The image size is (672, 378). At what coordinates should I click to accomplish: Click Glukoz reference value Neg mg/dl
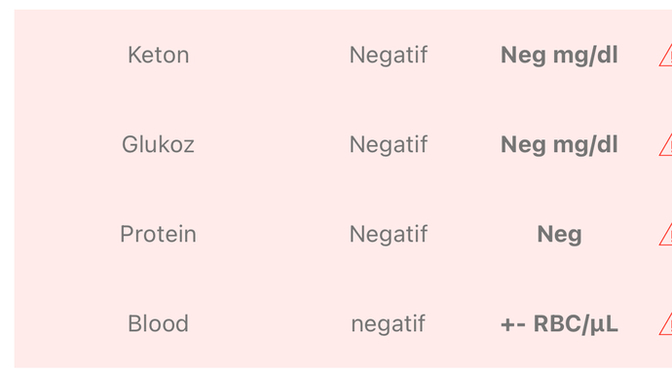click(559, 145)
